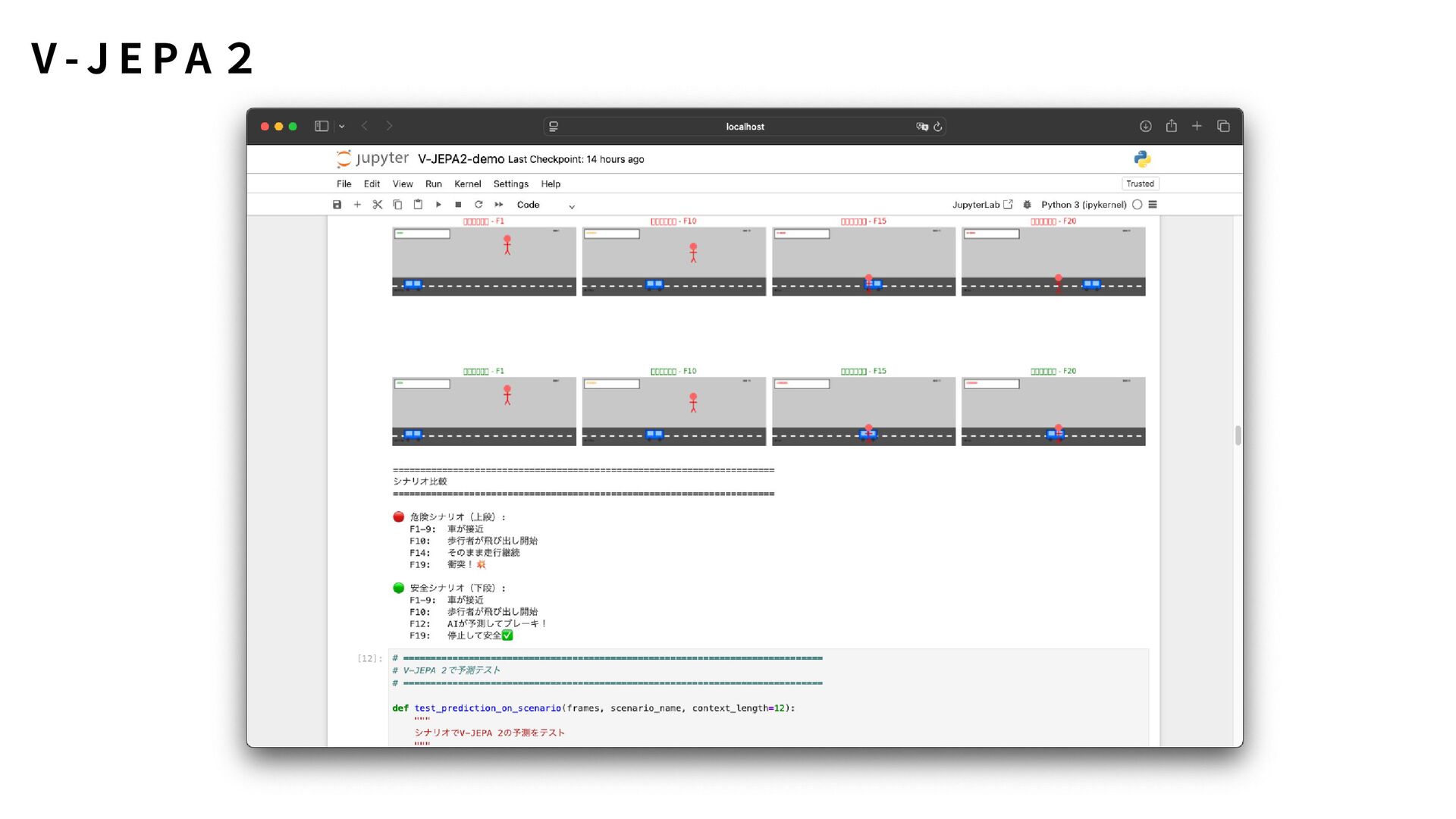The height and width of the screenshot is (819, 1456).
Task: Interrupt the kernel with the stop icon
Action: pos(458,205)
